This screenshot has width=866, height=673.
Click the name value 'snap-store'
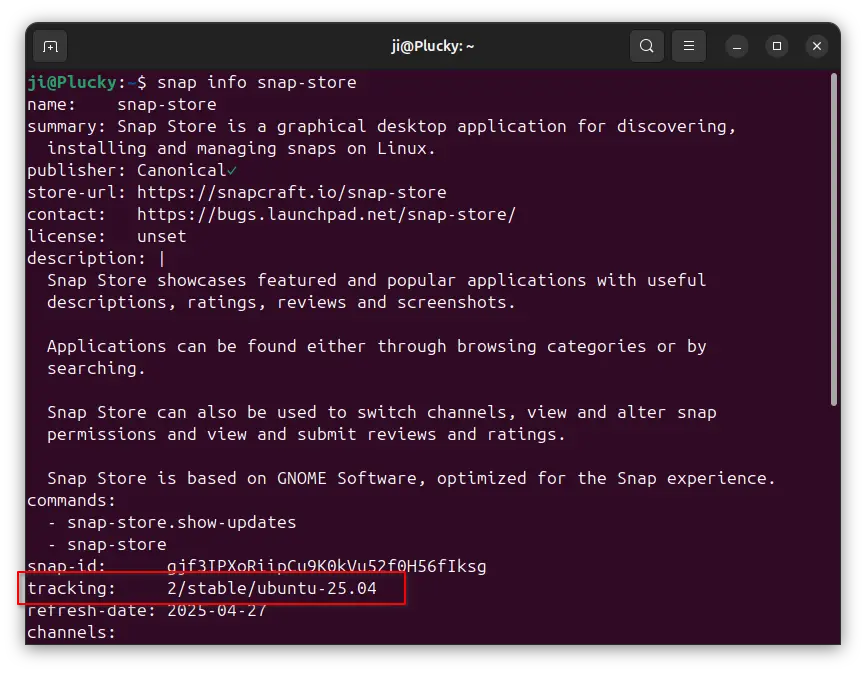click(x=167, y=104)
